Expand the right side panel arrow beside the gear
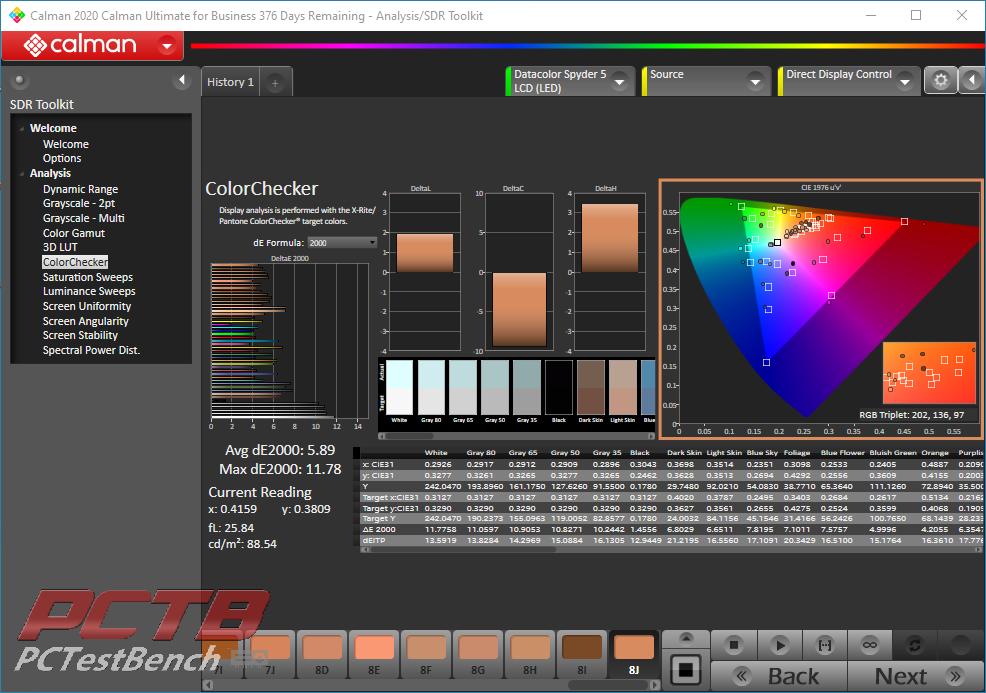The image size is (986, 693). click(x=972, y=80)
